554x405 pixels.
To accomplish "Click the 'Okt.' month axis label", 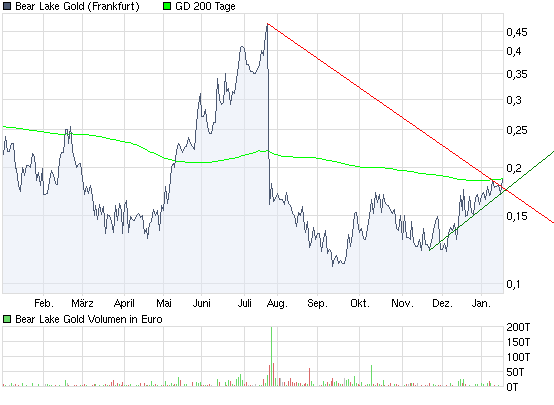I will click(x=360, y=303).
